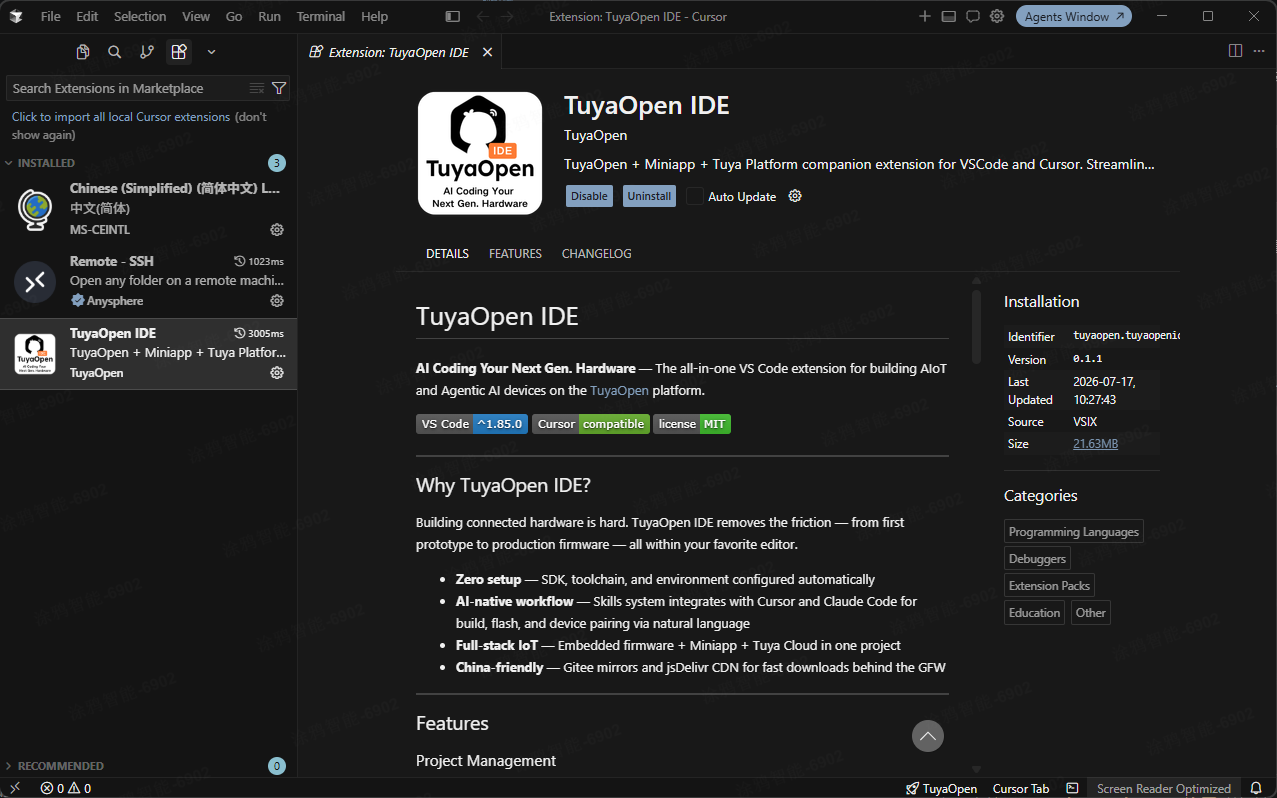Open the Extension Packs category
This screenshot has width=1277, height=798.
pos(1049,586)
